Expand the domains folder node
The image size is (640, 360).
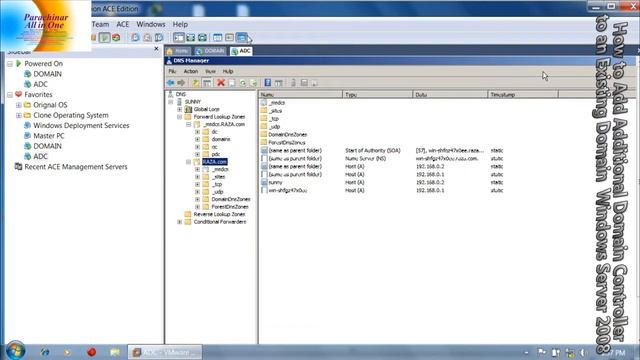coord(198,139)
